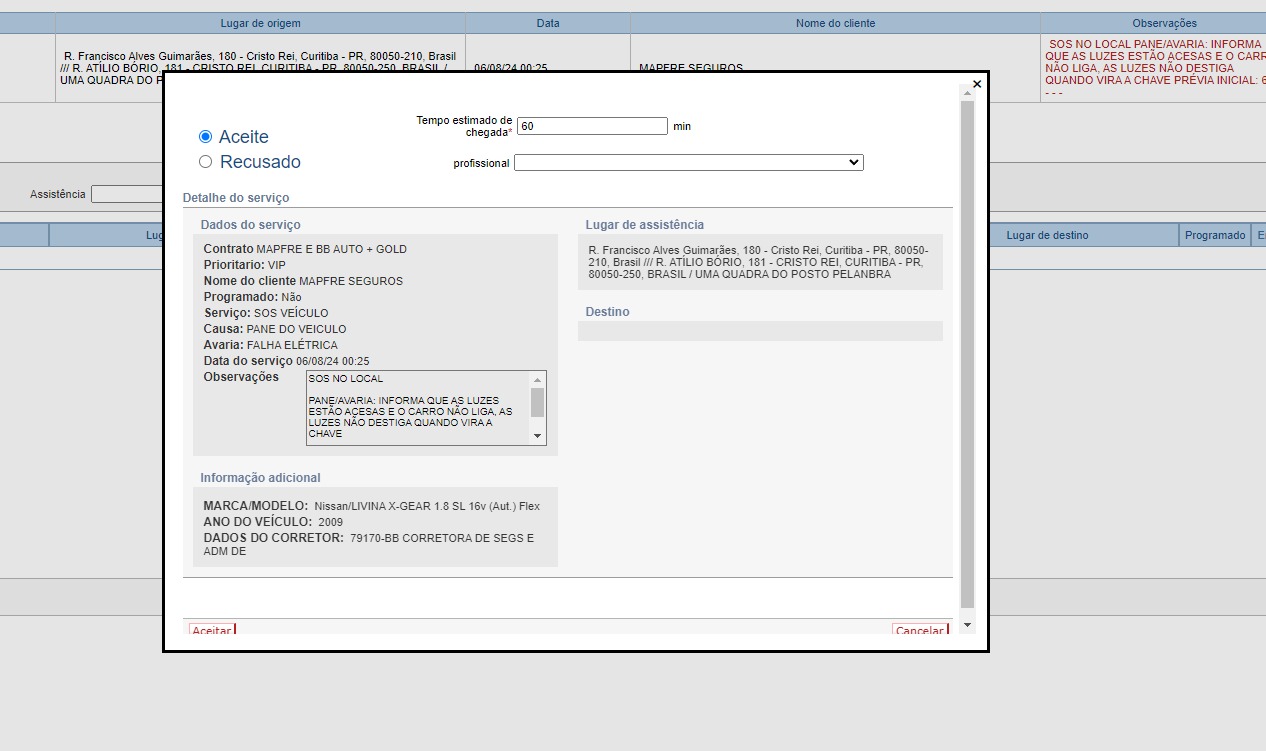Click the Lugar de origem column header
This screenshot has width=1266, height=751.
260,23
